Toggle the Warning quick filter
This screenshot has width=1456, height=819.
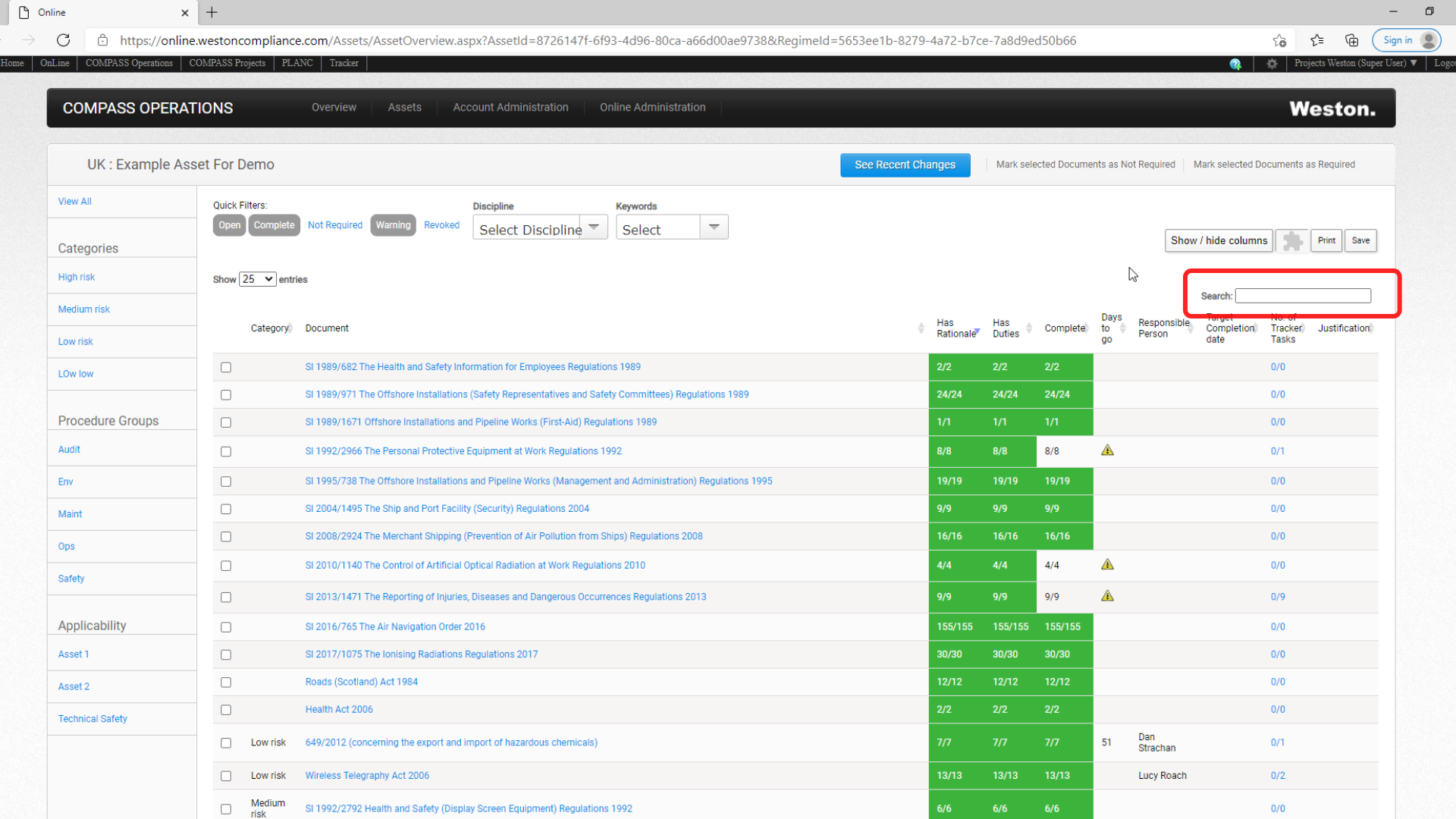393,225
